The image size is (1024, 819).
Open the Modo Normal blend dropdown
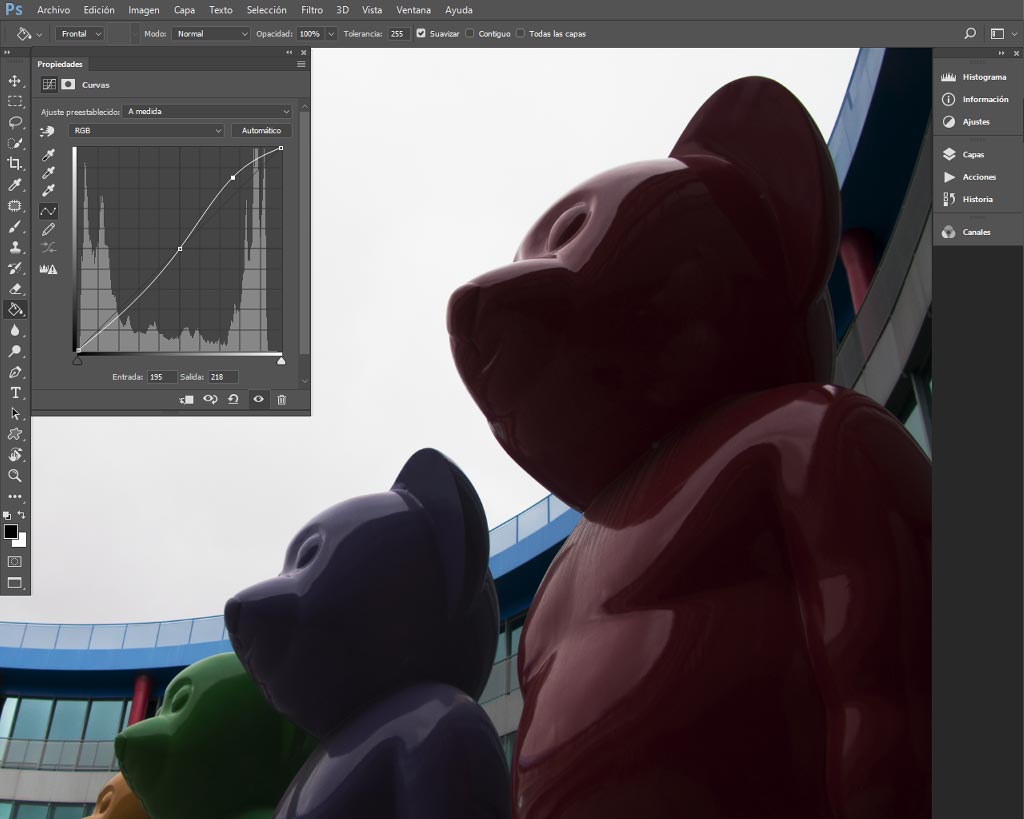[x=210, y=34]
